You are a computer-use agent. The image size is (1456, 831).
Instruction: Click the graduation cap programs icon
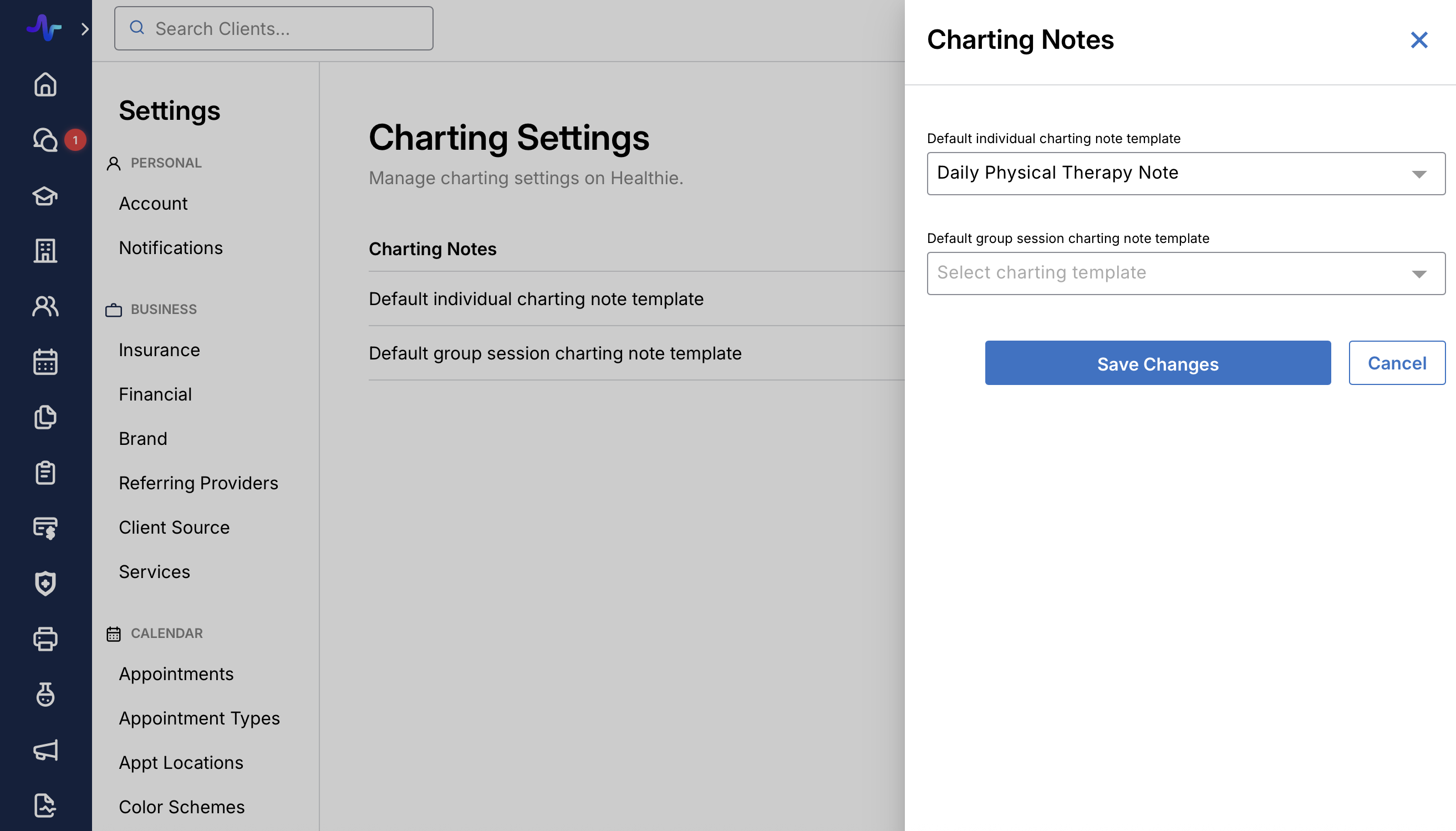tap(45, 196)
